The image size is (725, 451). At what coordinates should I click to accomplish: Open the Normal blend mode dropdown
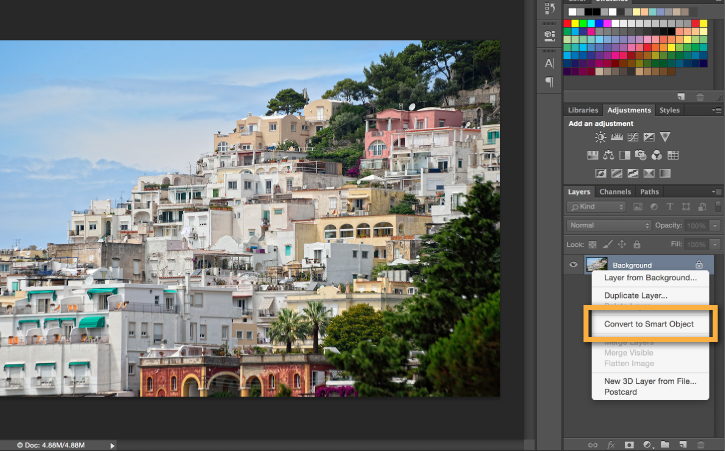[x=608, y=225]
